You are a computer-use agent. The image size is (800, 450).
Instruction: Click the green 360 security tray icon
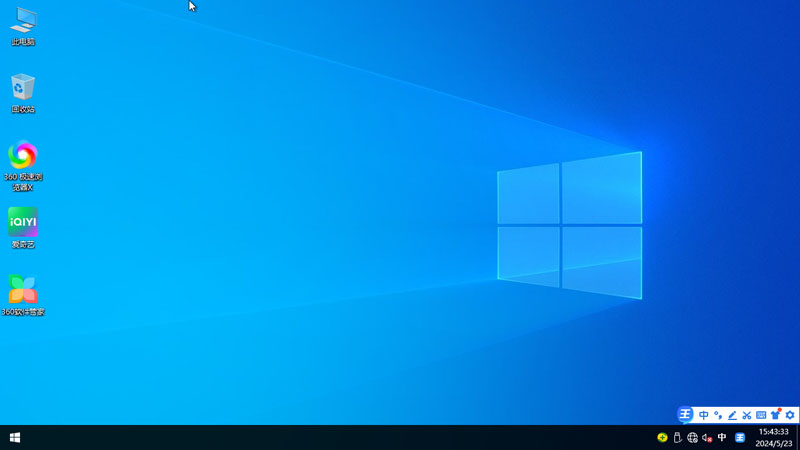(x=662, y=437)
